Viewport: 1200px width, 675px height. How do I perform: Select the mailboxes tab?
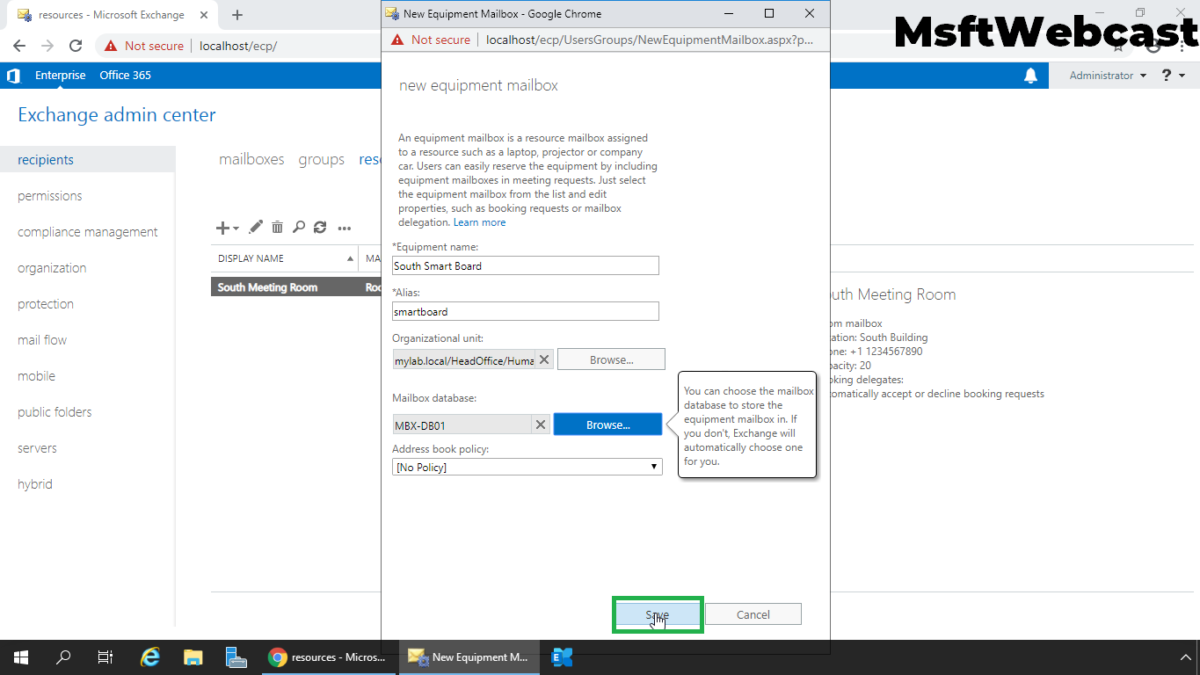(x=251, y=159)
